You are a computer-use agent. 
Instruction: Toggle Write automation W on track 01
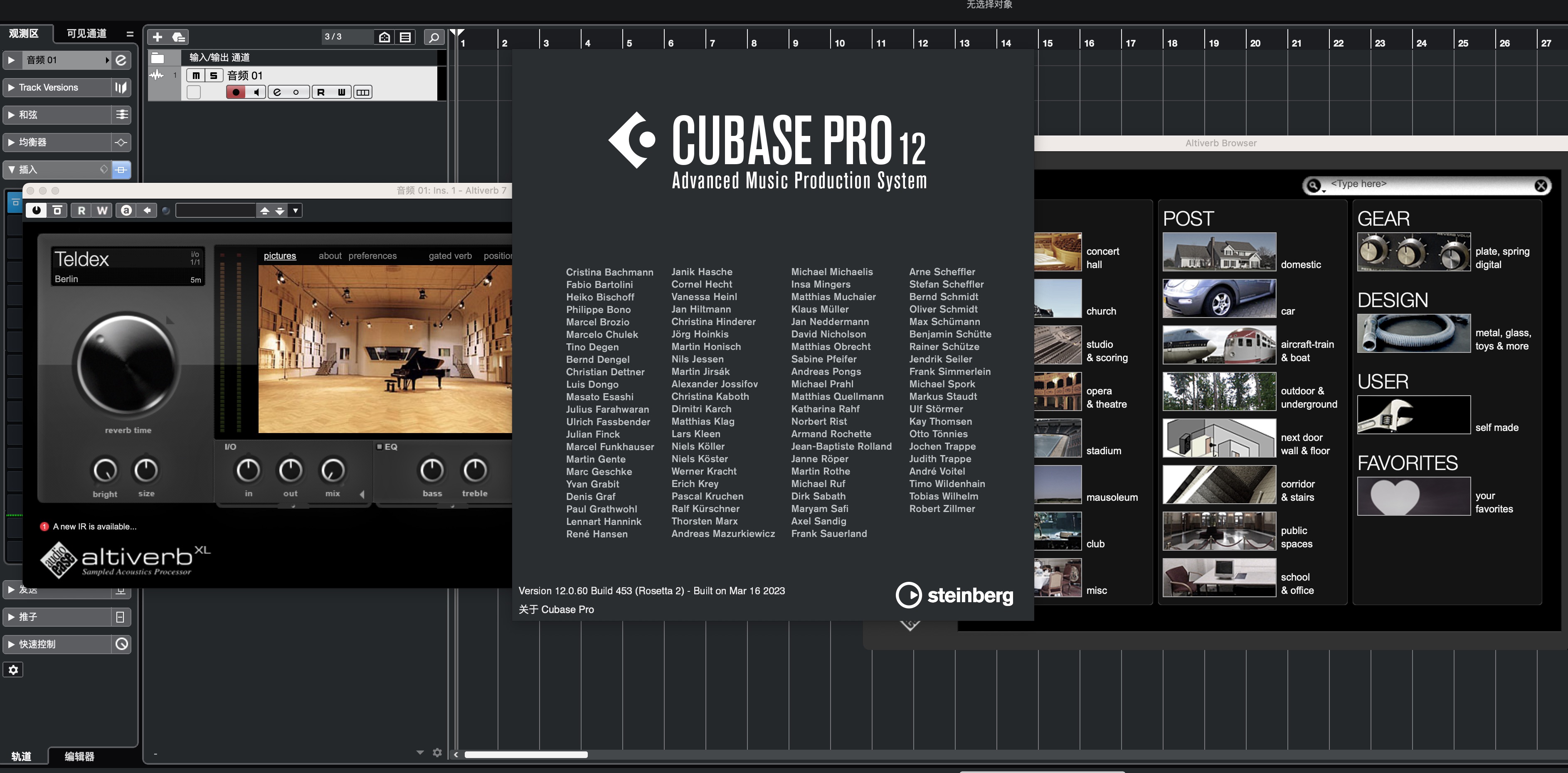click(341, 92)
